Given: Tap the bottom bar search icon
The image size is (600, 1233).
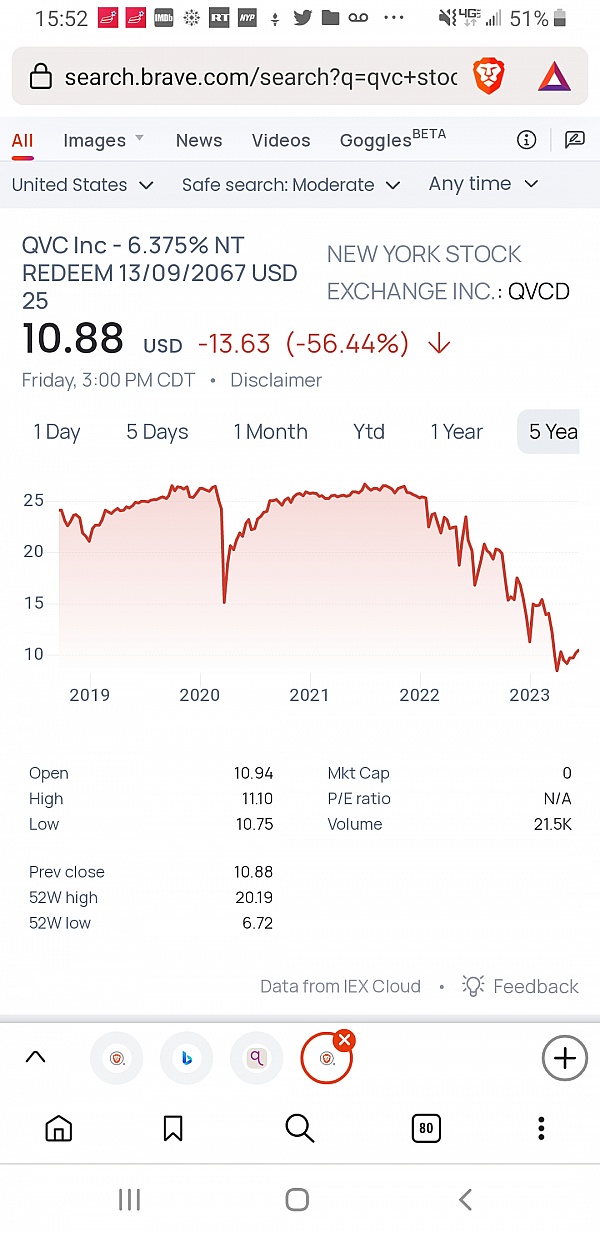Looking at the screenshot, I should tap(300, 1129).
